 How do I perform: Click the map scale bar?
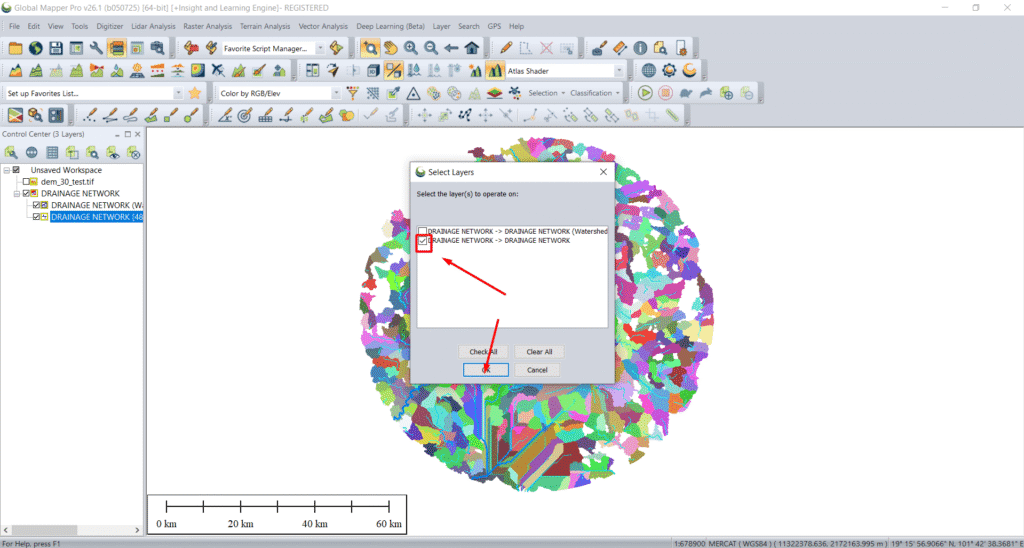click(278, 513)
